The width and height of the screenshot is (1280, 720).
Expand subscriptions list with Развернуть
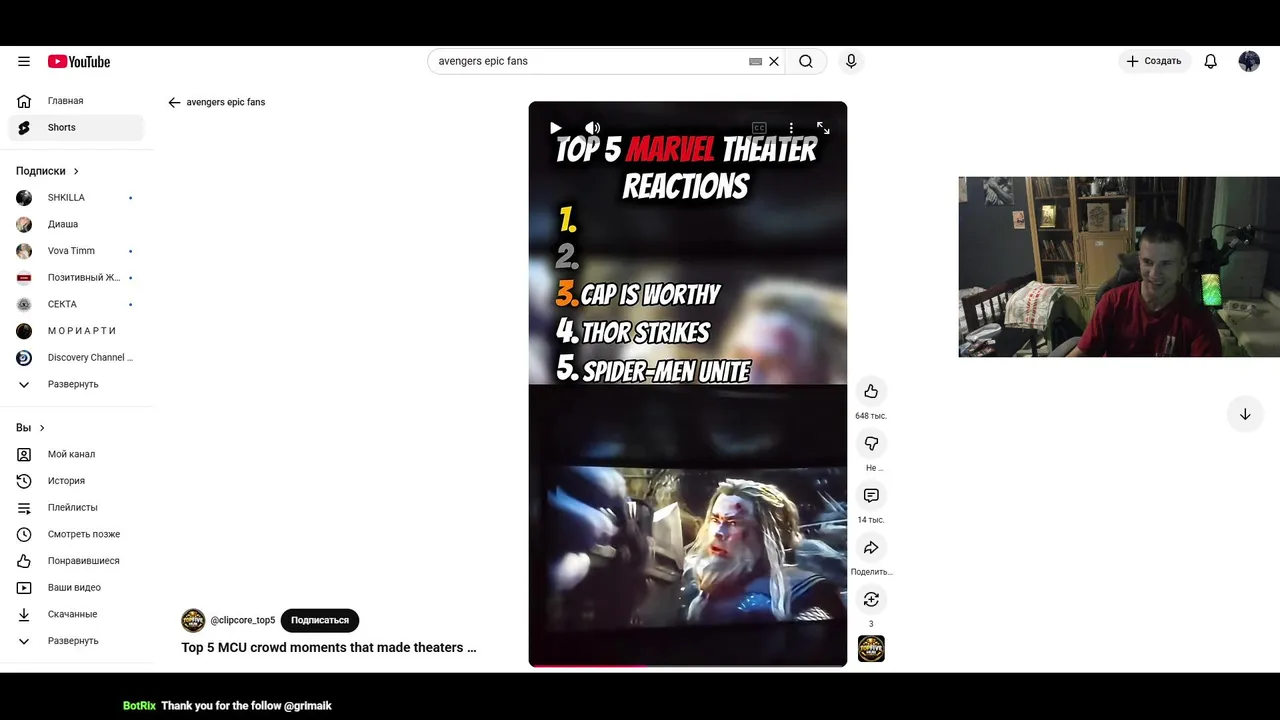[76, 384]
